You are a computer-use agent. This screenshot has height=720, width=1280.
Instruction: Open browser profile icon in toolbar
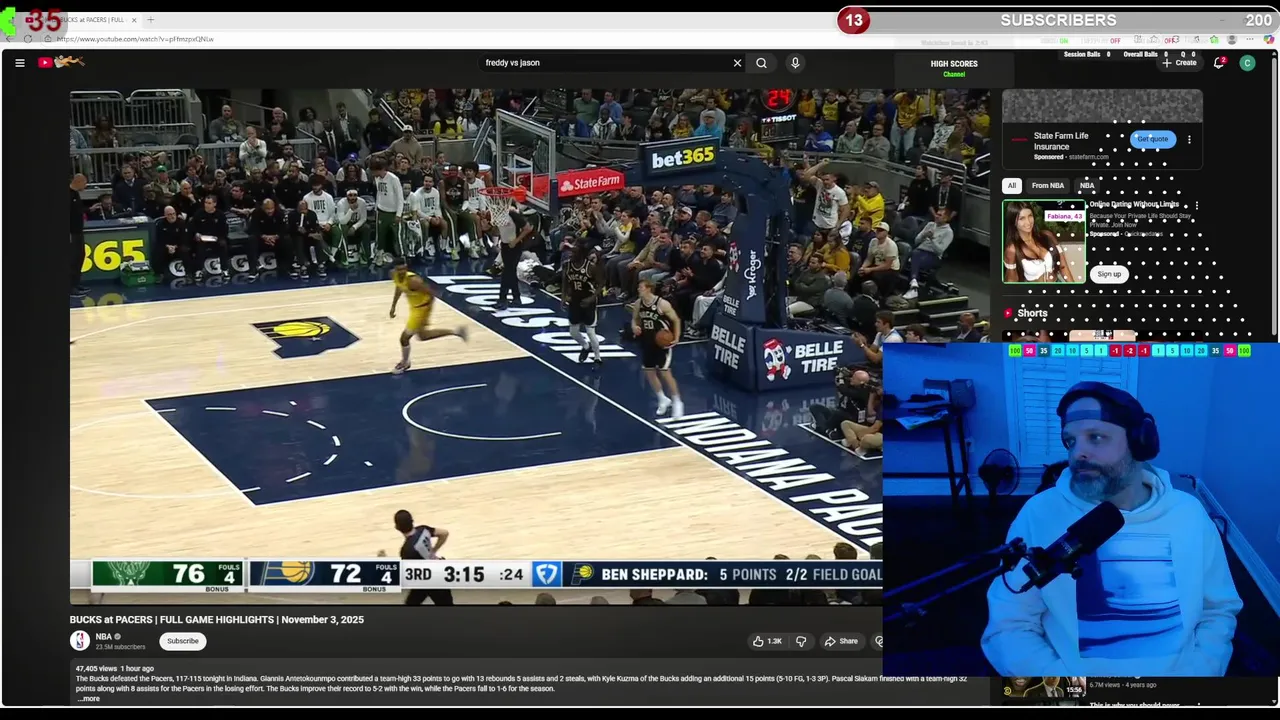tap(1232, 39)
